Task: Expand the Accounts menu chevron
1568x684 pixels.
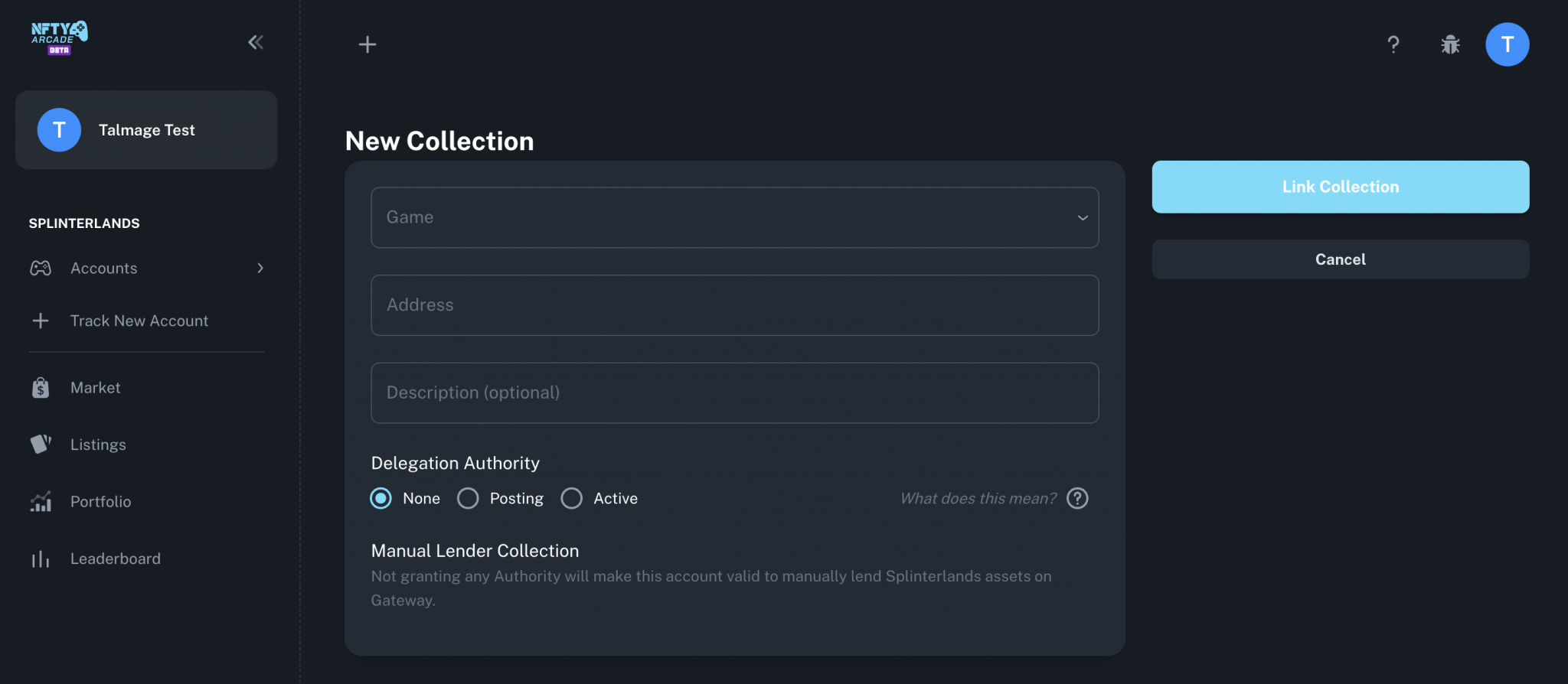Action: point(260,269)
